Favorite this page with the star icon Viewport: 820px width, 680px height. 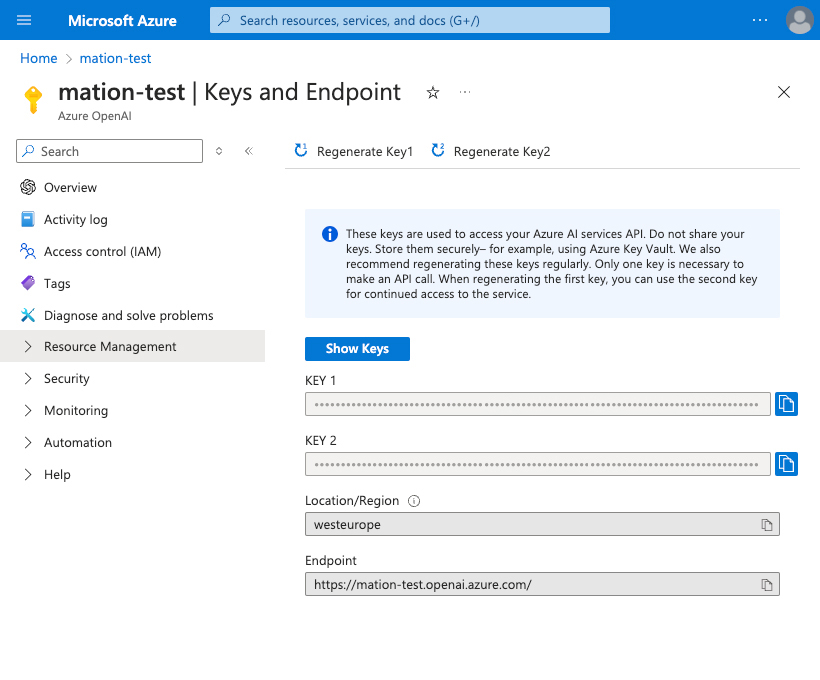432,93
